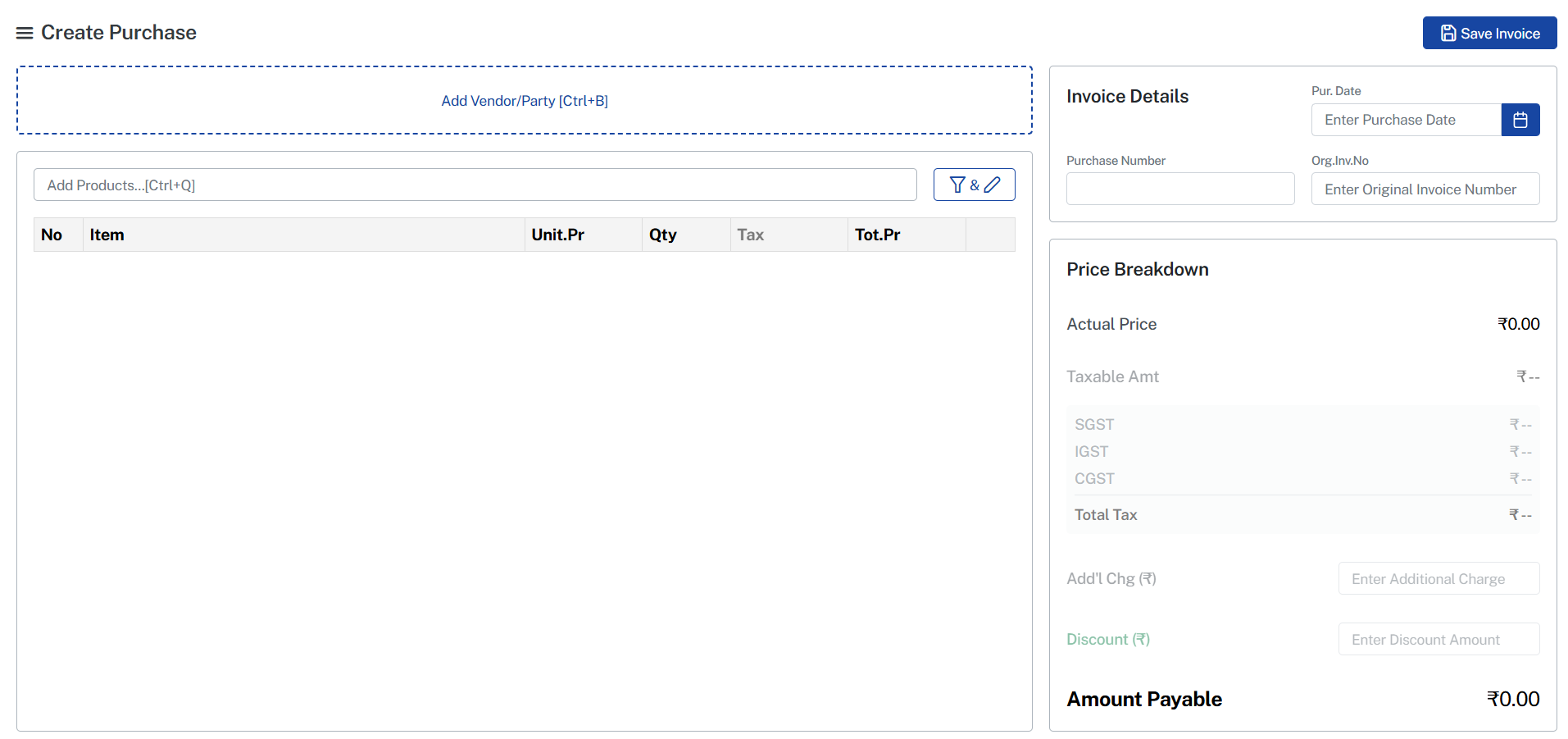Focus the Purchase Number field
The image size is (1568, 739).
1180,189
